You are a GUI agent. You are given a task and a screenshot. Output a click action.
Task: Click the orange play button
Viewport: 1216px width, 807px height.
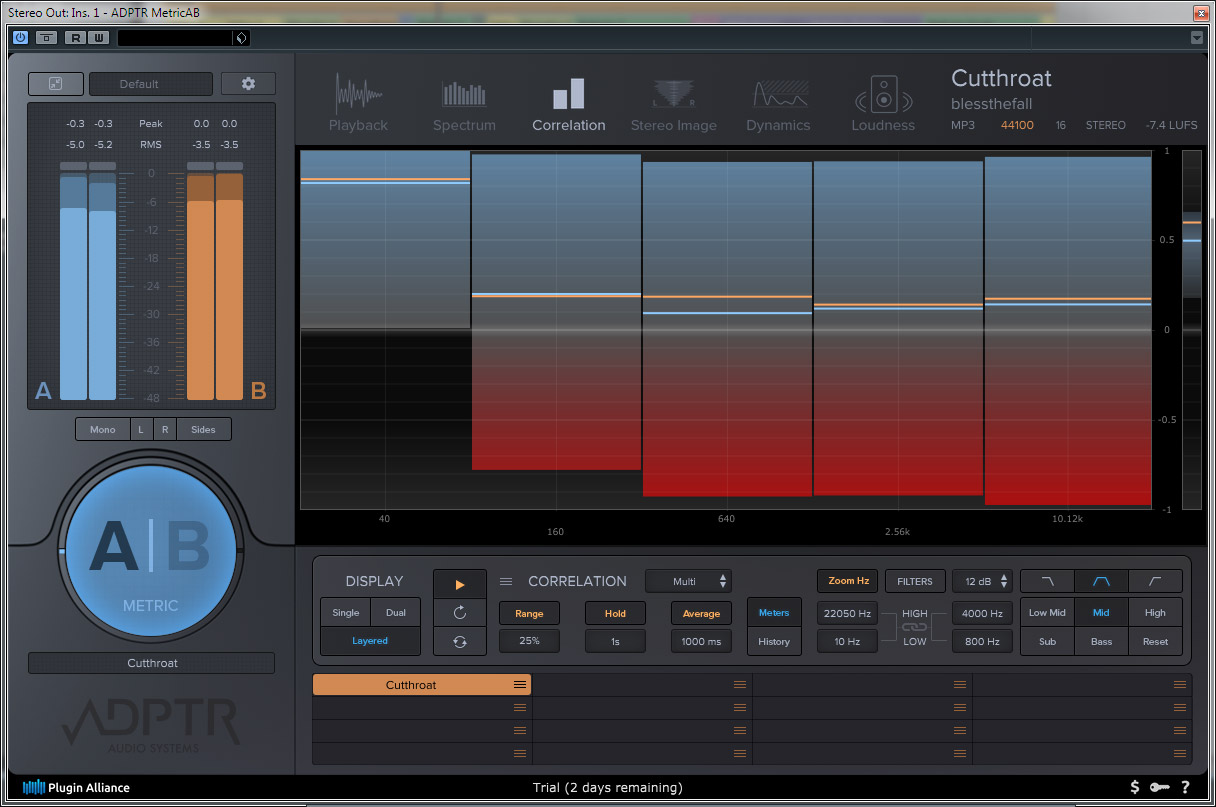point(460,585)
